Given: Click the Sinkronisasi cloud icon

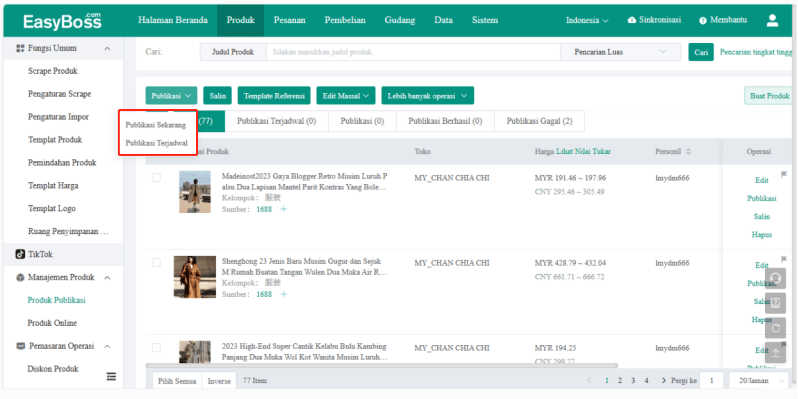Looking at the screenshot, I should pyautogui.click(x=632, y=20).
